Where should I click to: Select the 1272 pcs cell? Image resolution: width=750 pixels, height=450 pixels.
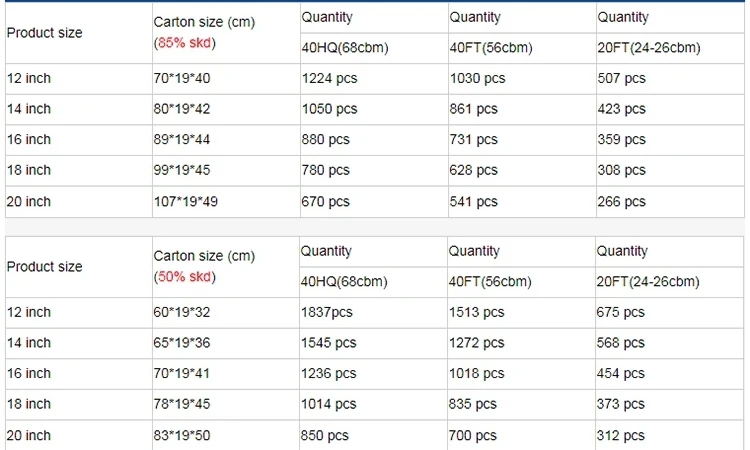click(x=477, y=343)
